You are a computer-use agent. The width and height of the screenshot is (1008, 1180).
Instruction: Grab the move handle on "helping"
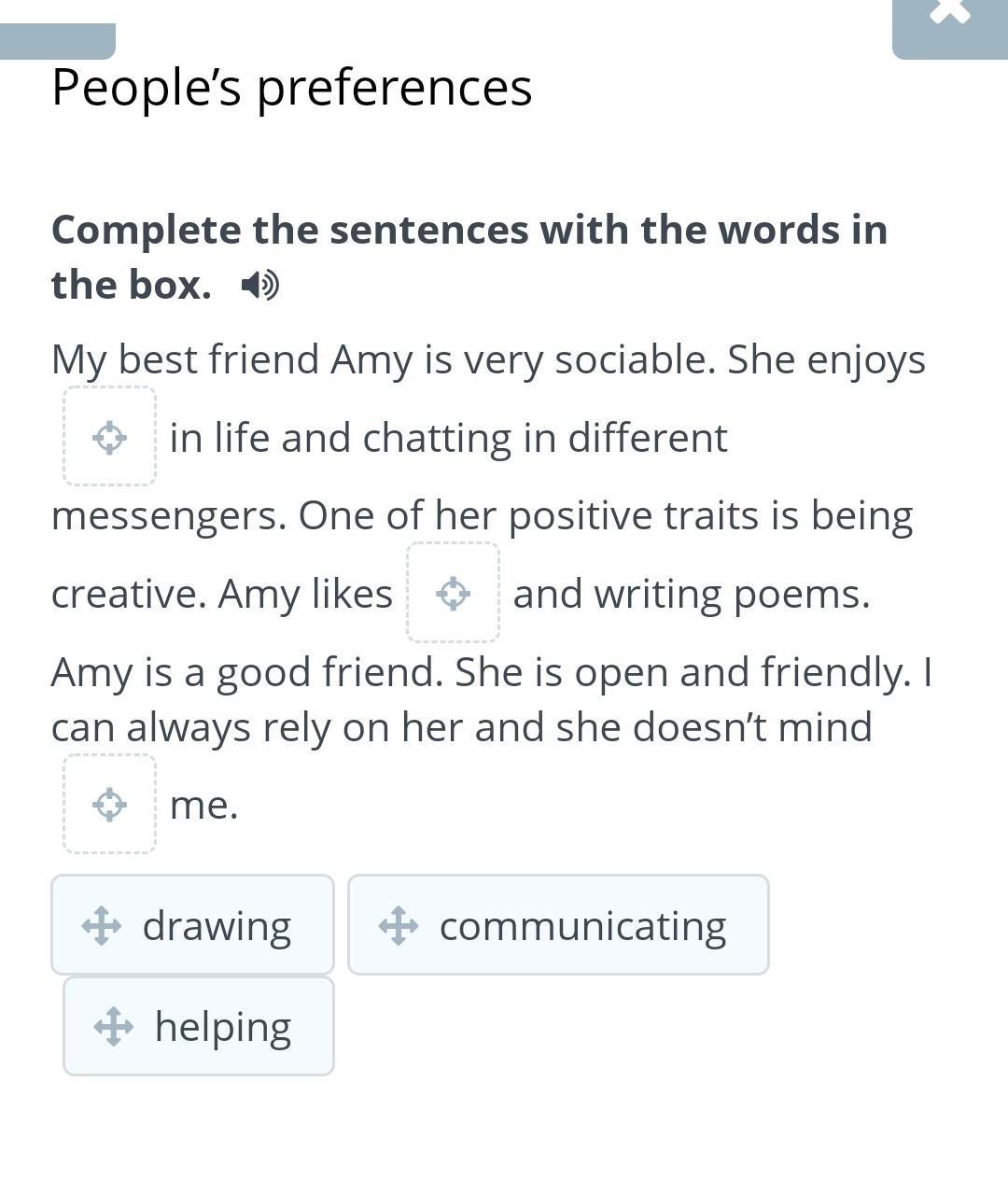click(x=113, y=1026)
